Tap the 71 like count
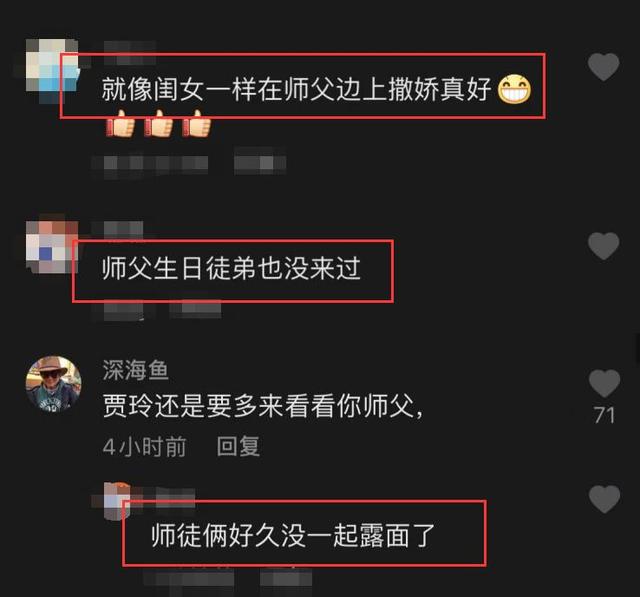This screenshot has height=597, width=640. (604, 415)
